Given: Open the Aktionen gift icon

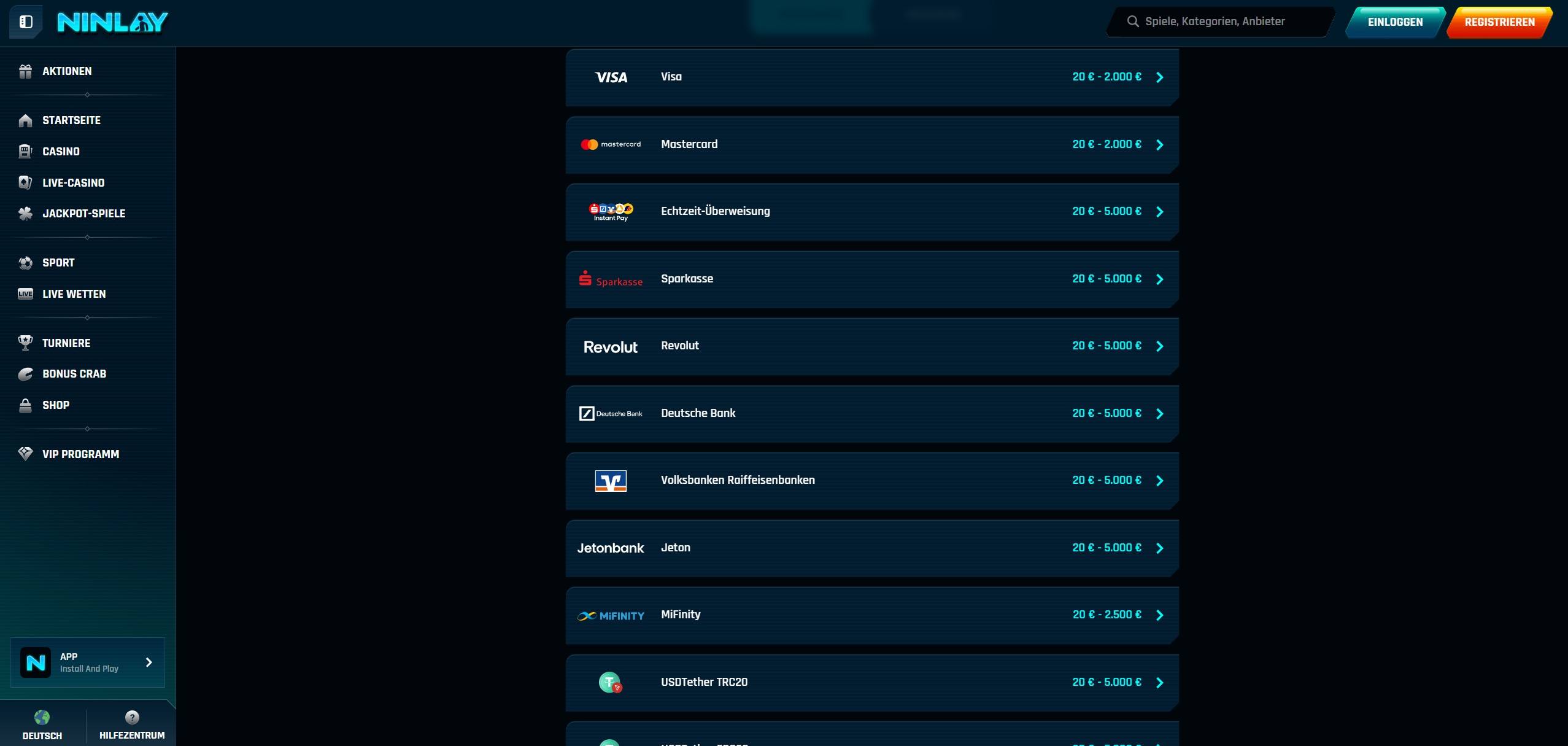Looking at the screenshot, I should point(25,71).
